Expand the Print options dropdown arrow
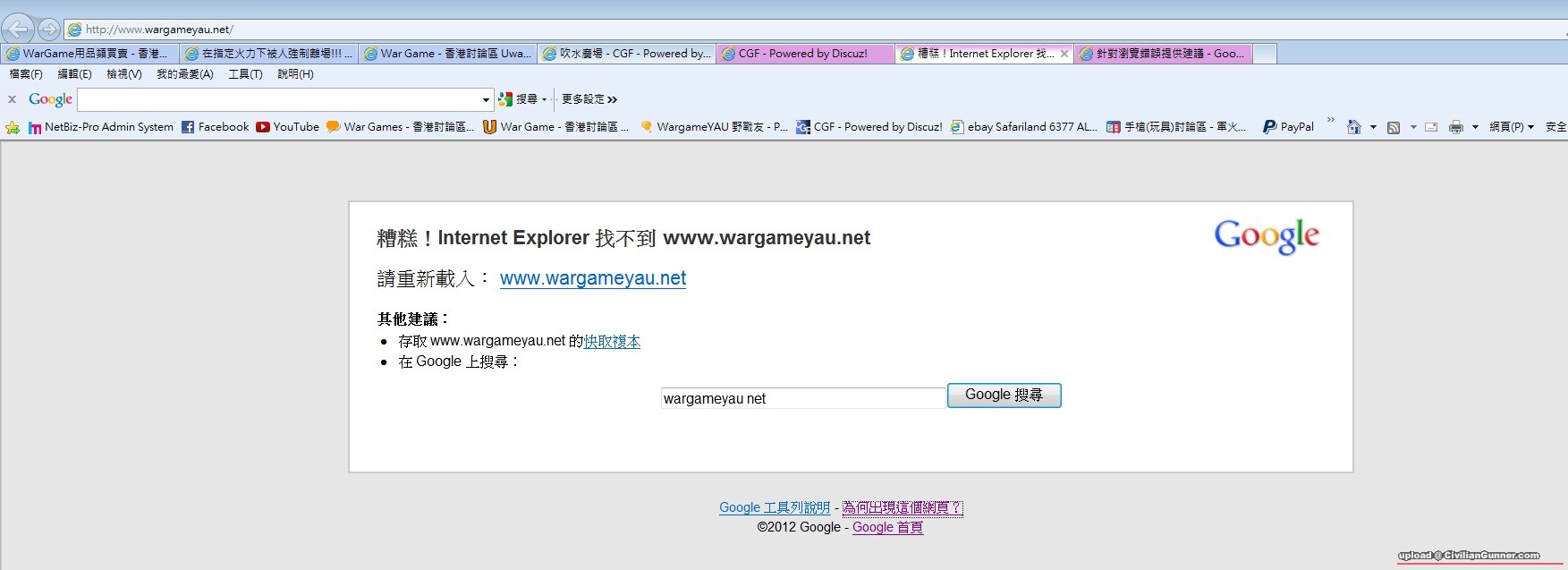This screenshot has width=1568, height=570. (x=1474, y=127)
